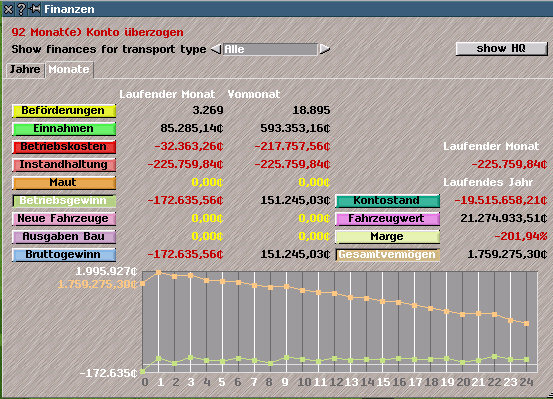Pin the Finanzen window with the pin icon
Screen dimensions: 553x399
click(35, 9)
